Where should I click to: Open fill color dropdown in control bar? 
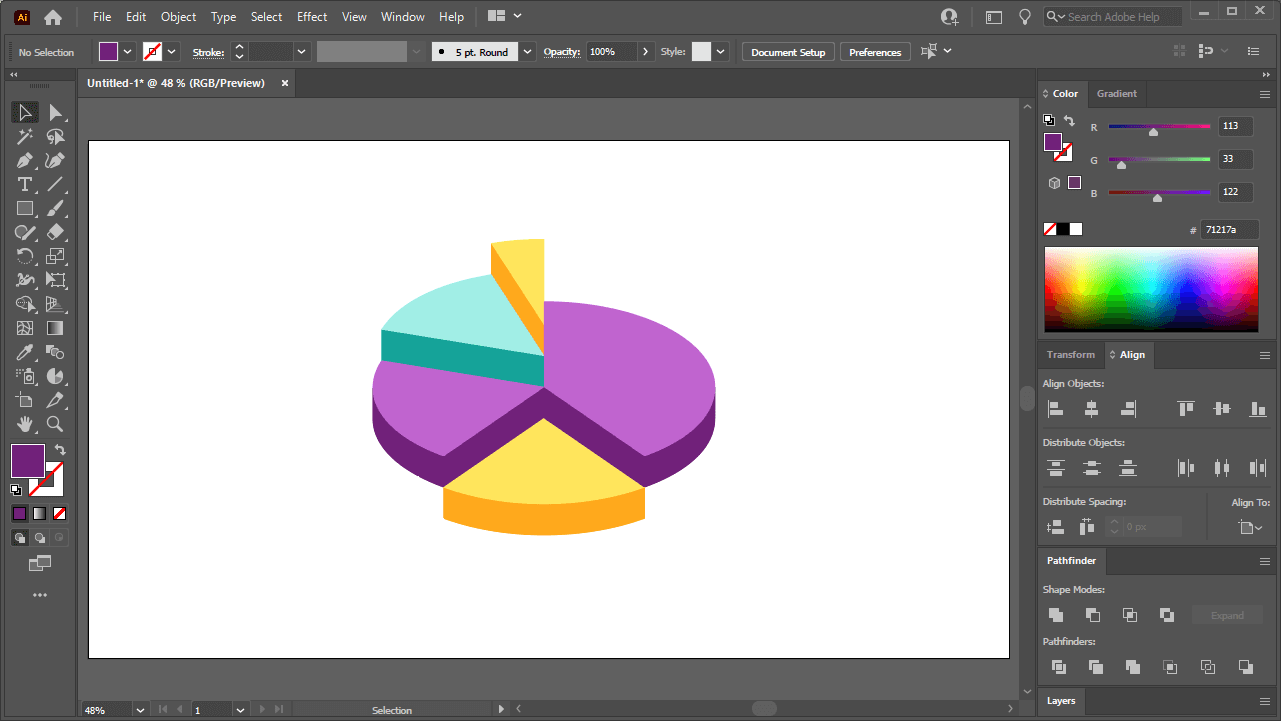coord(128,52)
